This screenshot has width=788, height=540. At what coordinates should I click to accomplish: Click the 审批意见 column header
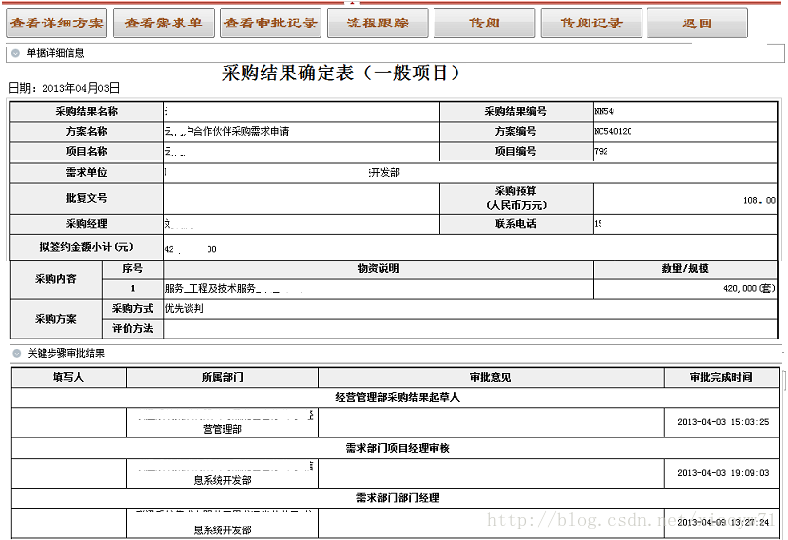coord(491,378)
